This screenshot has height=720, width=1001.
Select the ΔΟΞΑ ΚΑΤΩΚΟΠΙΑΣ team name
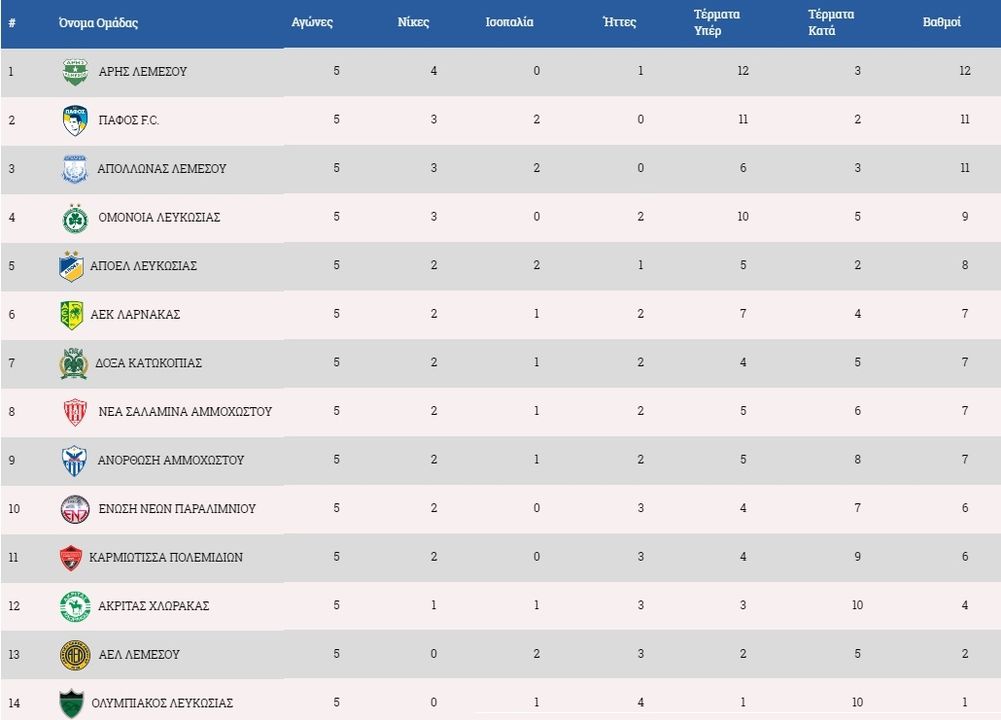(148, 363)
